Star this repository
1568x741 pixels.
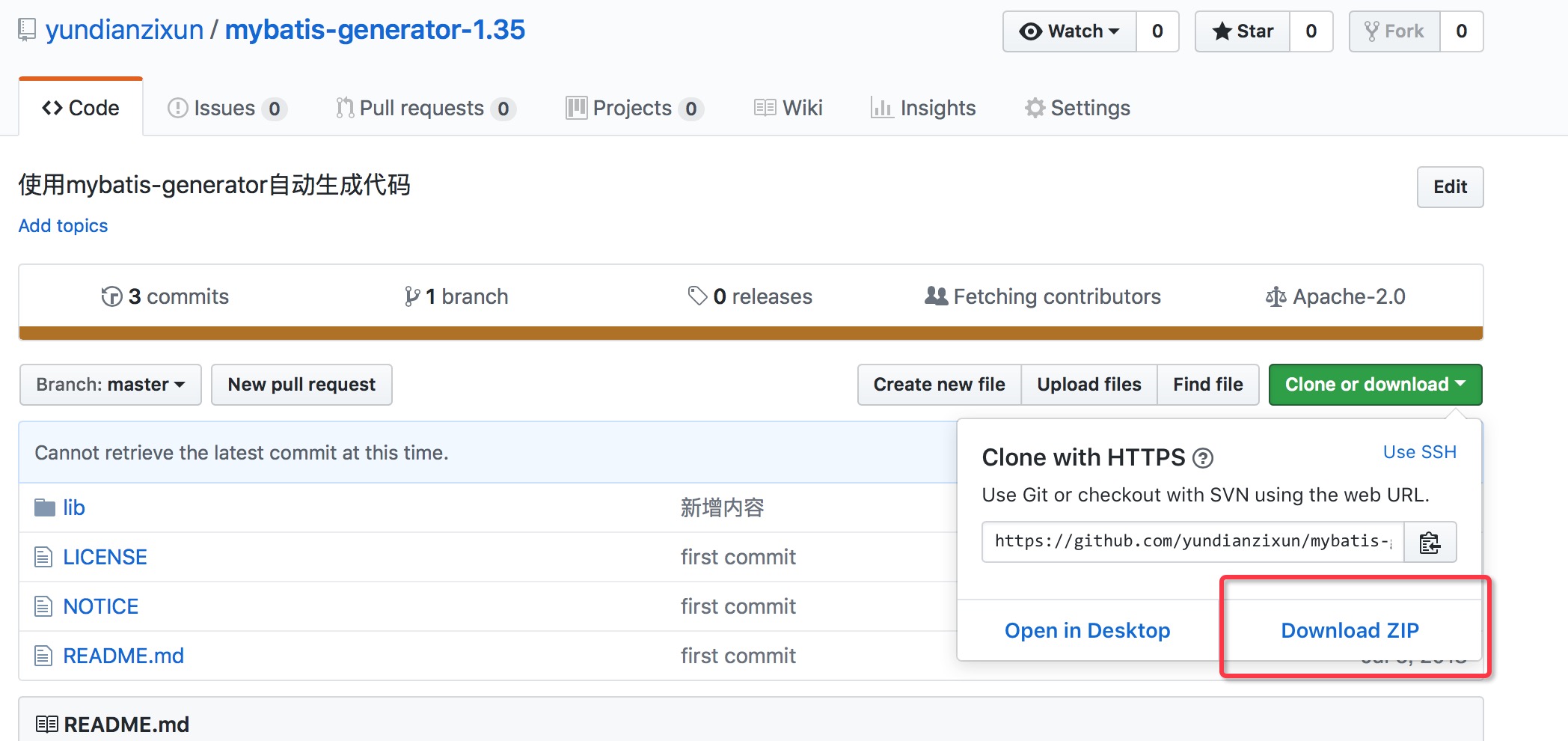pyautogui.click(x=1243, y=31)
